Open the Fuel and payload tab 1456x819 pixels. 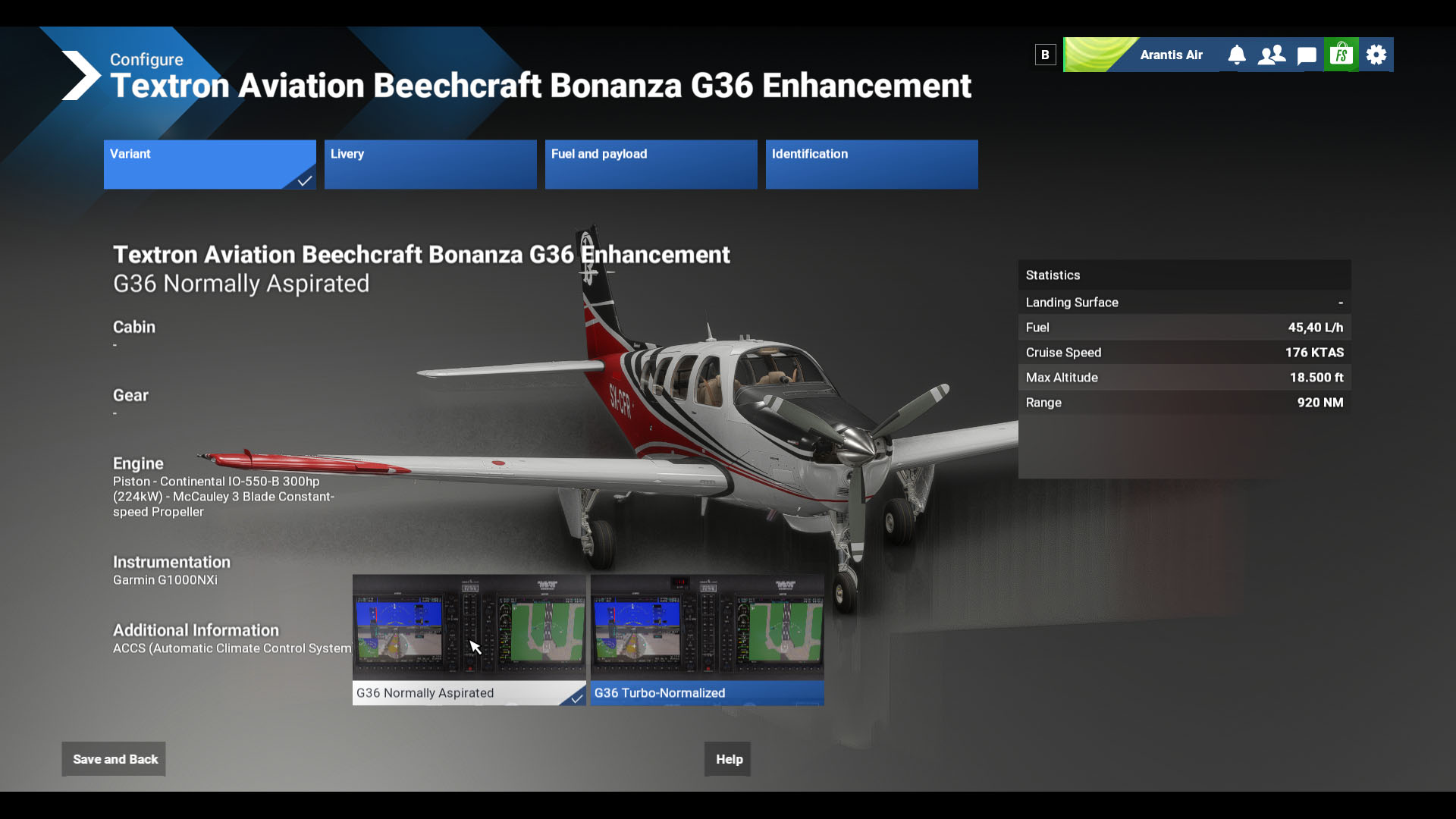(x=651, y=165)
